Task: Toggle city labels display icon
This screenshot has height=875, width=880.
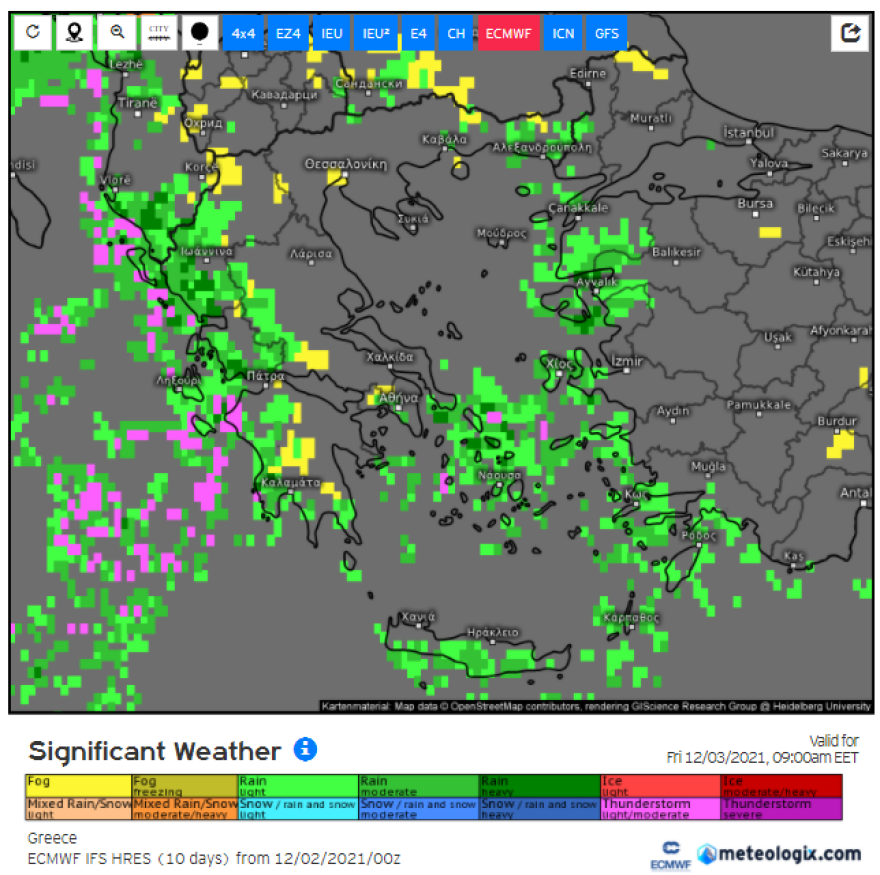Action: point(159,32)
